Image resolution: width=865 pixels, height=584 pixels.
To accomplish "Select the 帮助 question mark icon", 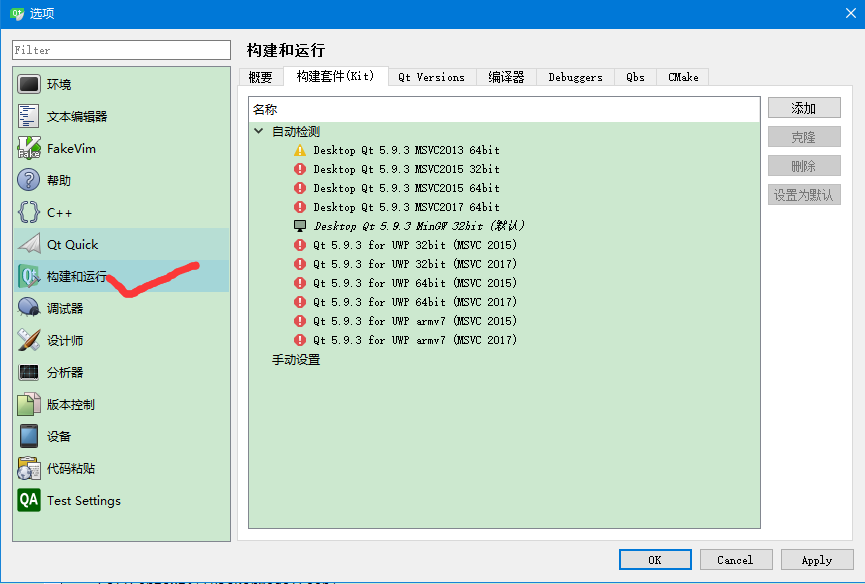I will [29, 180].
